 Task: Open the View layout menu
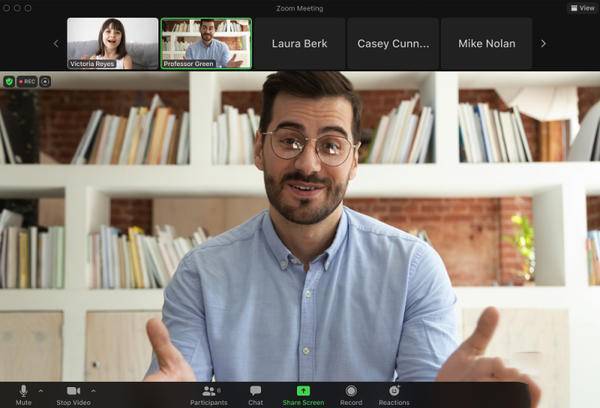pos(581,8)
